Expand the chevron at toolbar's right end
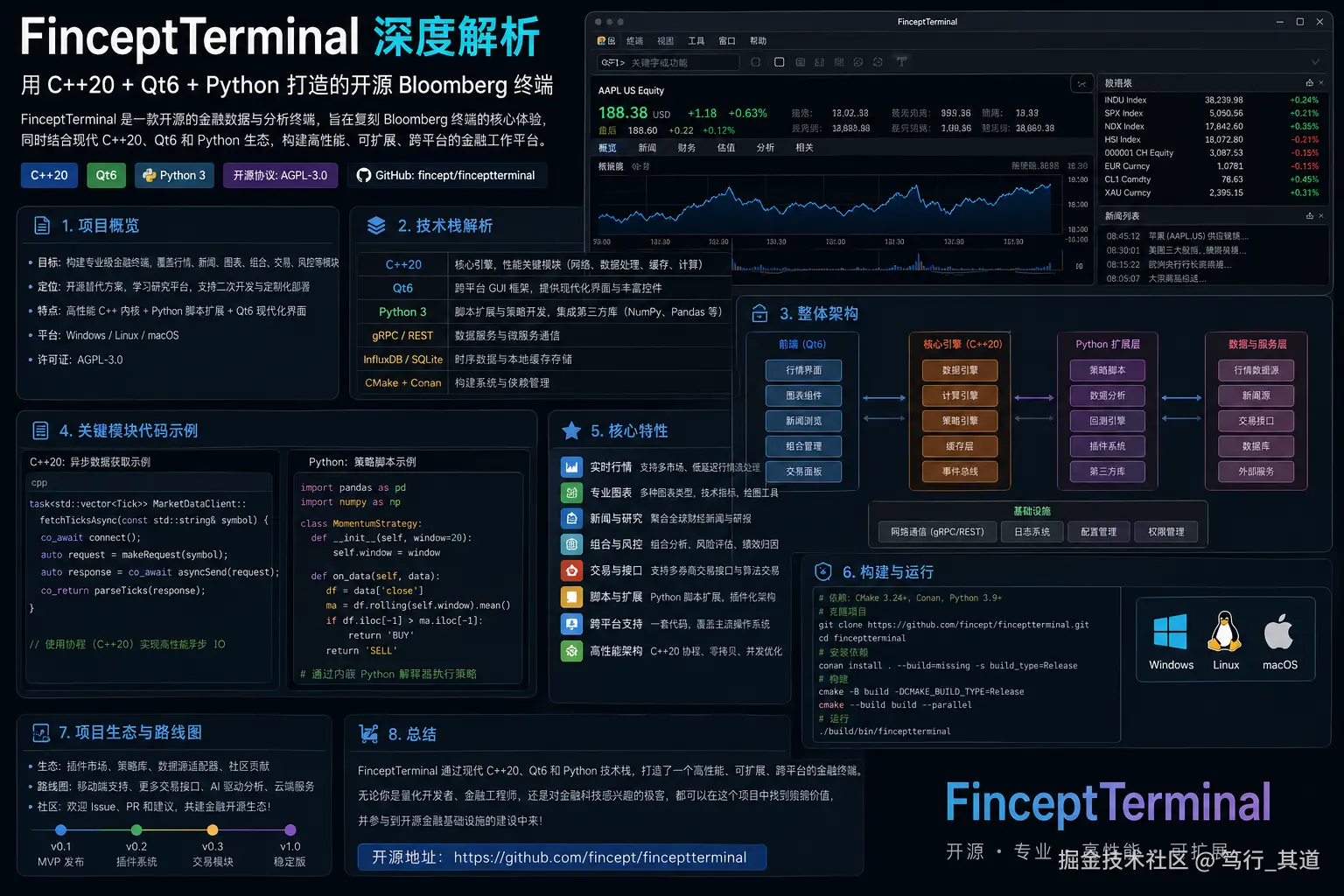This screenshot has height=896, width=1344. (x=1315, y=62)
